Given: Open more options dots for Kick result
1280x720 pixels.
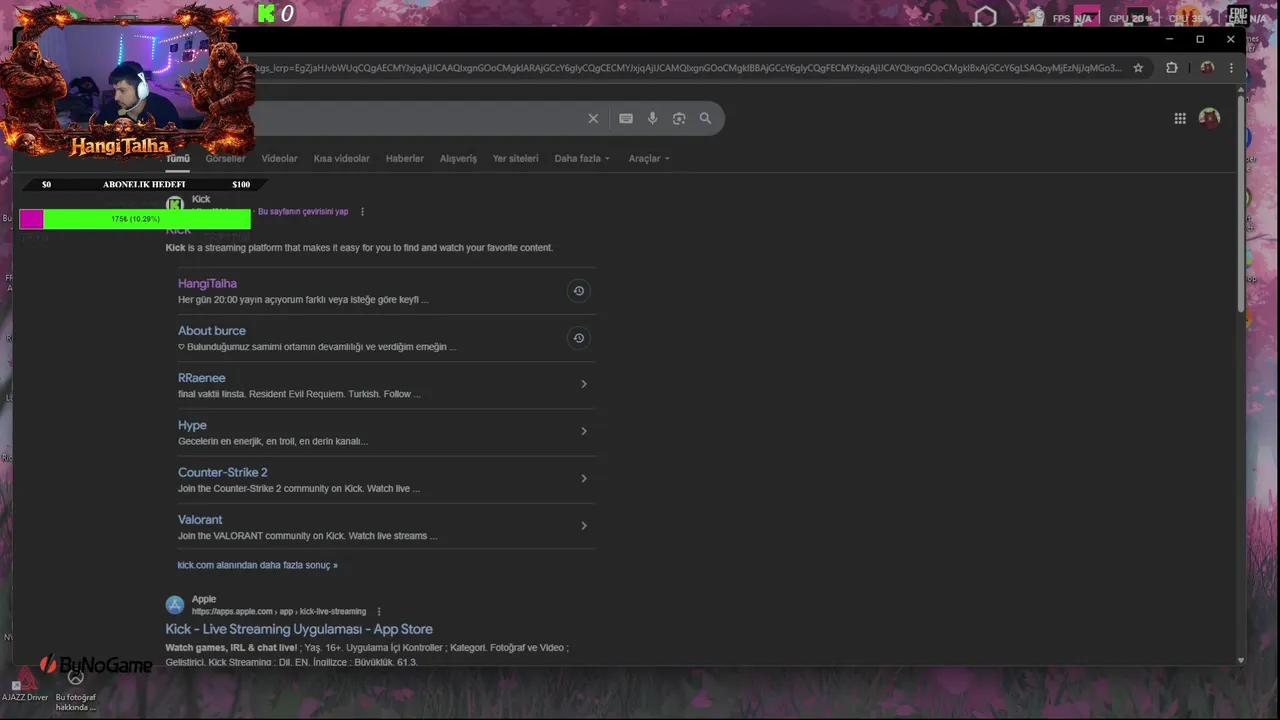Looking at the screenshot, I should [362, 212].
